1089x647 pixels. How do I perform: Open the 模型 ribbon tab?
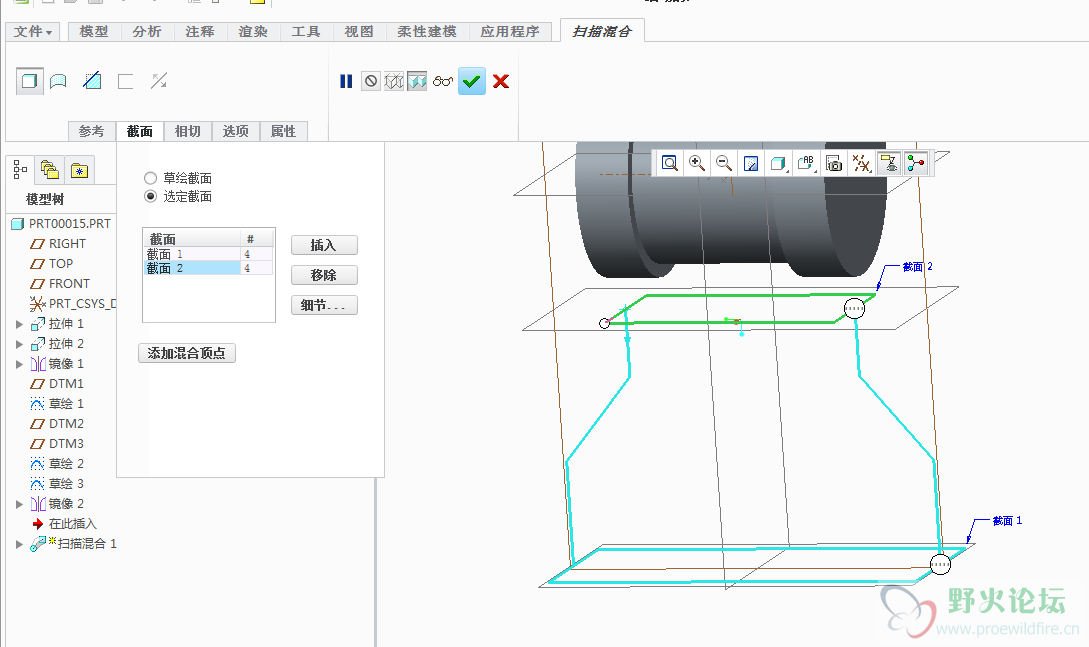point(94,32)
